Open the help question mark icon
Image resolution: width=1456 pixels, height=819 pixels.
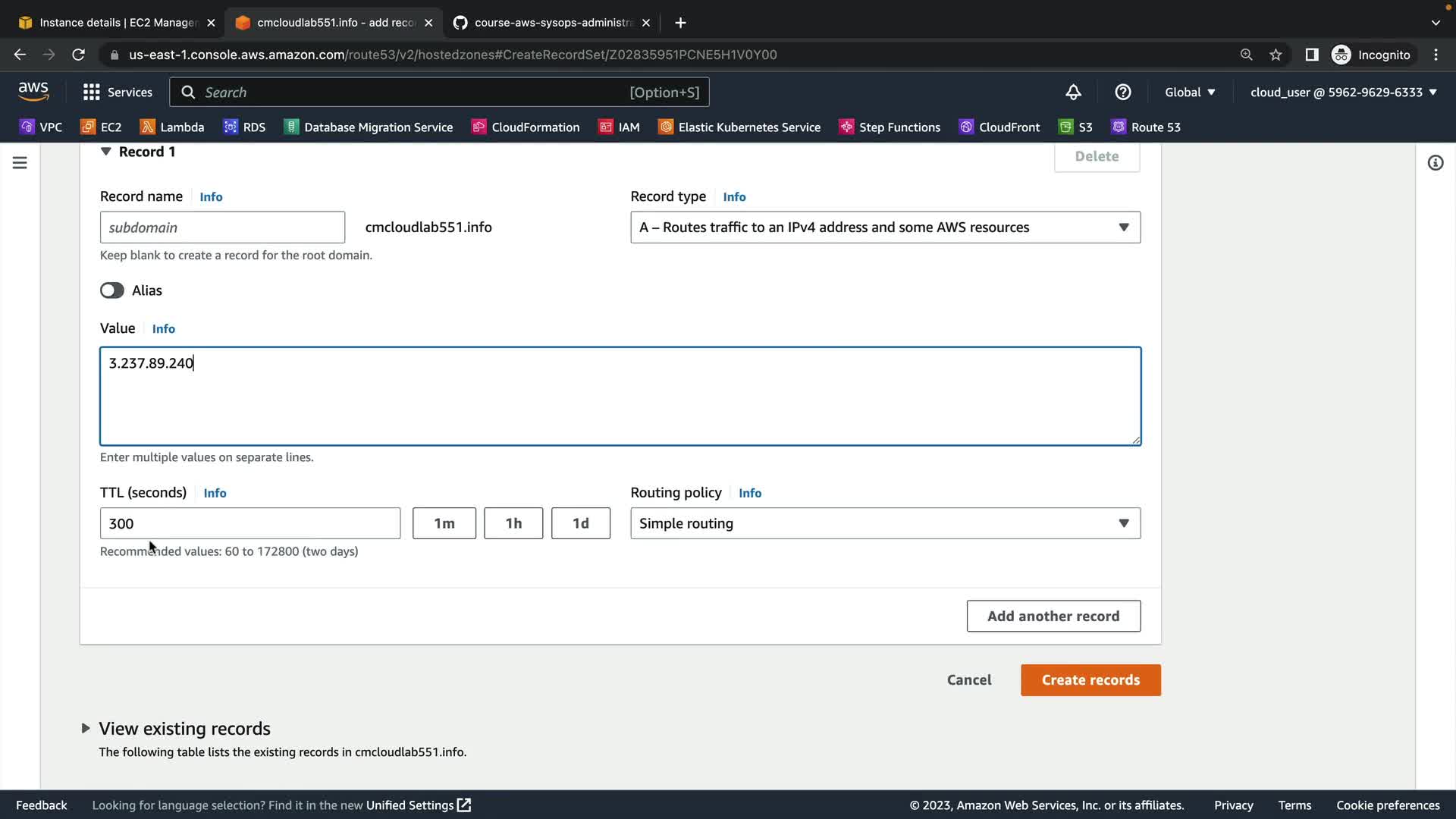1122,92
